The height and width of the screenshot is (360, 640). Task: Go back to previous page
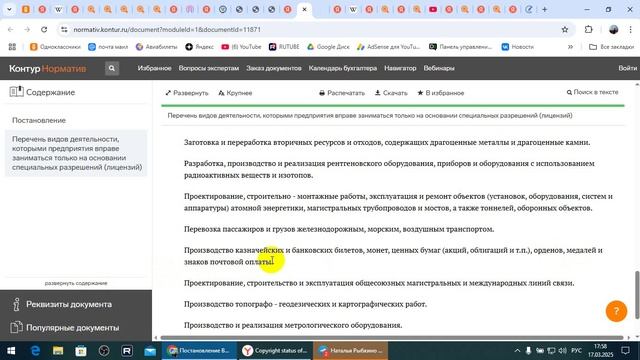11,29
